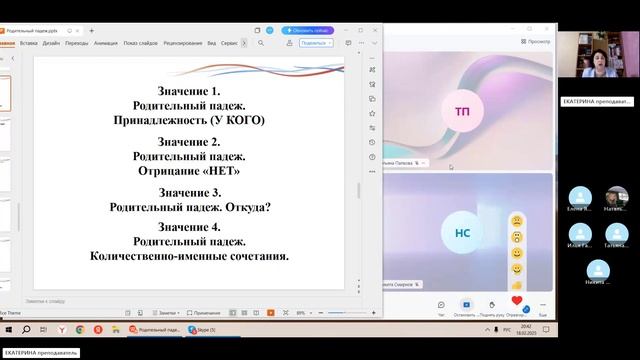This screenshot has width=640, height=360.
Task: Open the Анимация tab
Action: pyautogui.click(x=106, y=43)
